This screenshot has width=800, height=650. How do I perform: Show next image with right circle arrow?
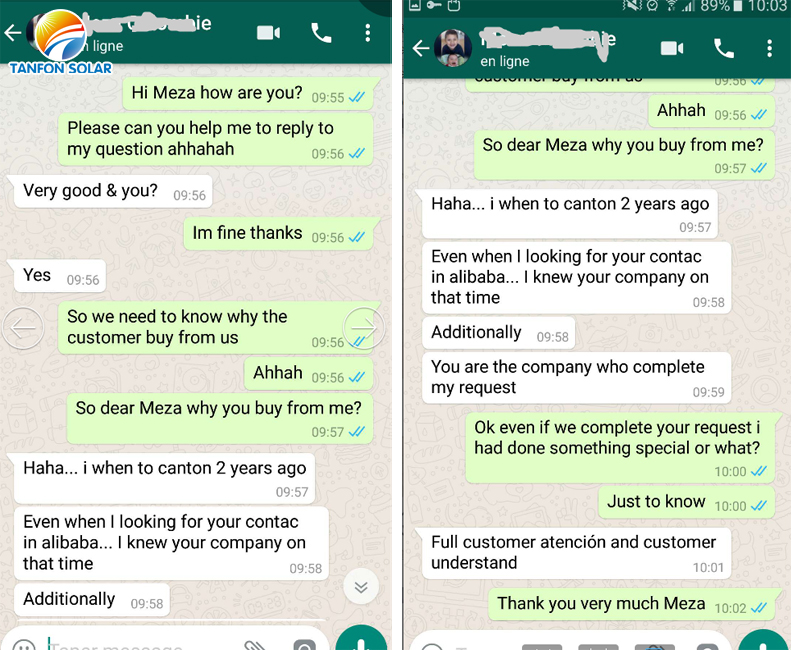click(x=364, y=328)
